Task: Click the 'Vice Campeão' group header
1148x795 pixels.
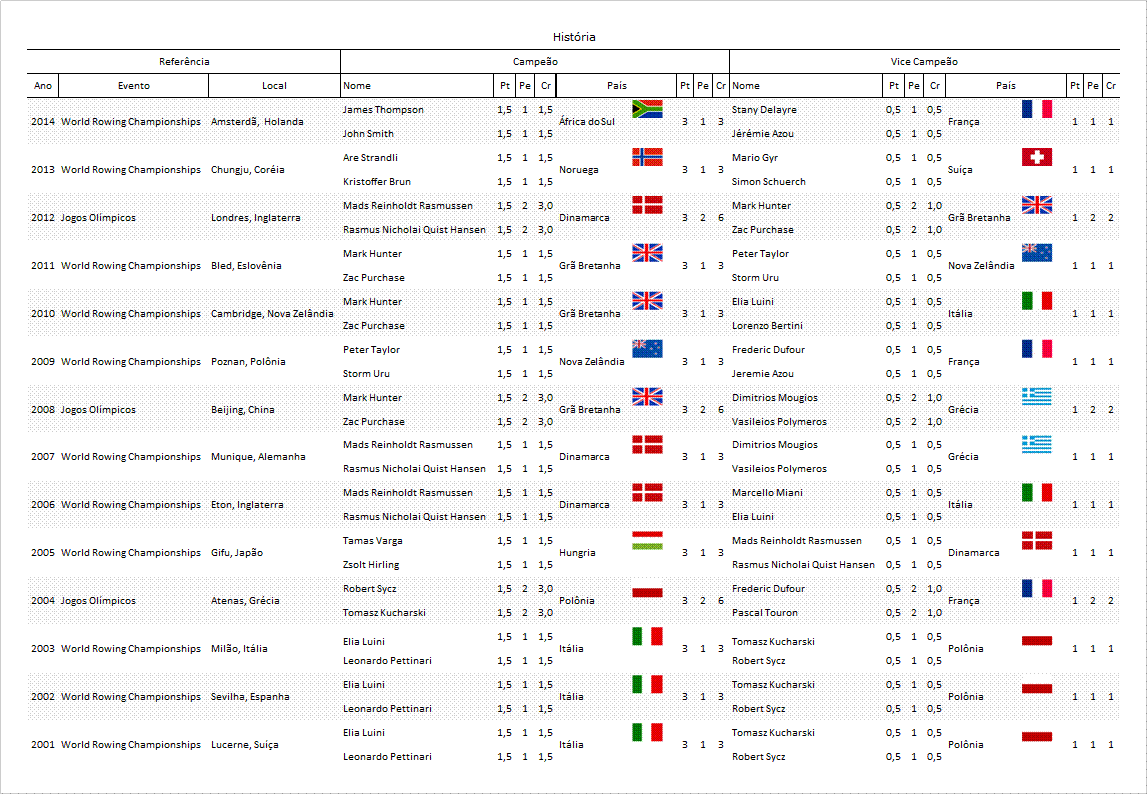Action: (924, 61)
